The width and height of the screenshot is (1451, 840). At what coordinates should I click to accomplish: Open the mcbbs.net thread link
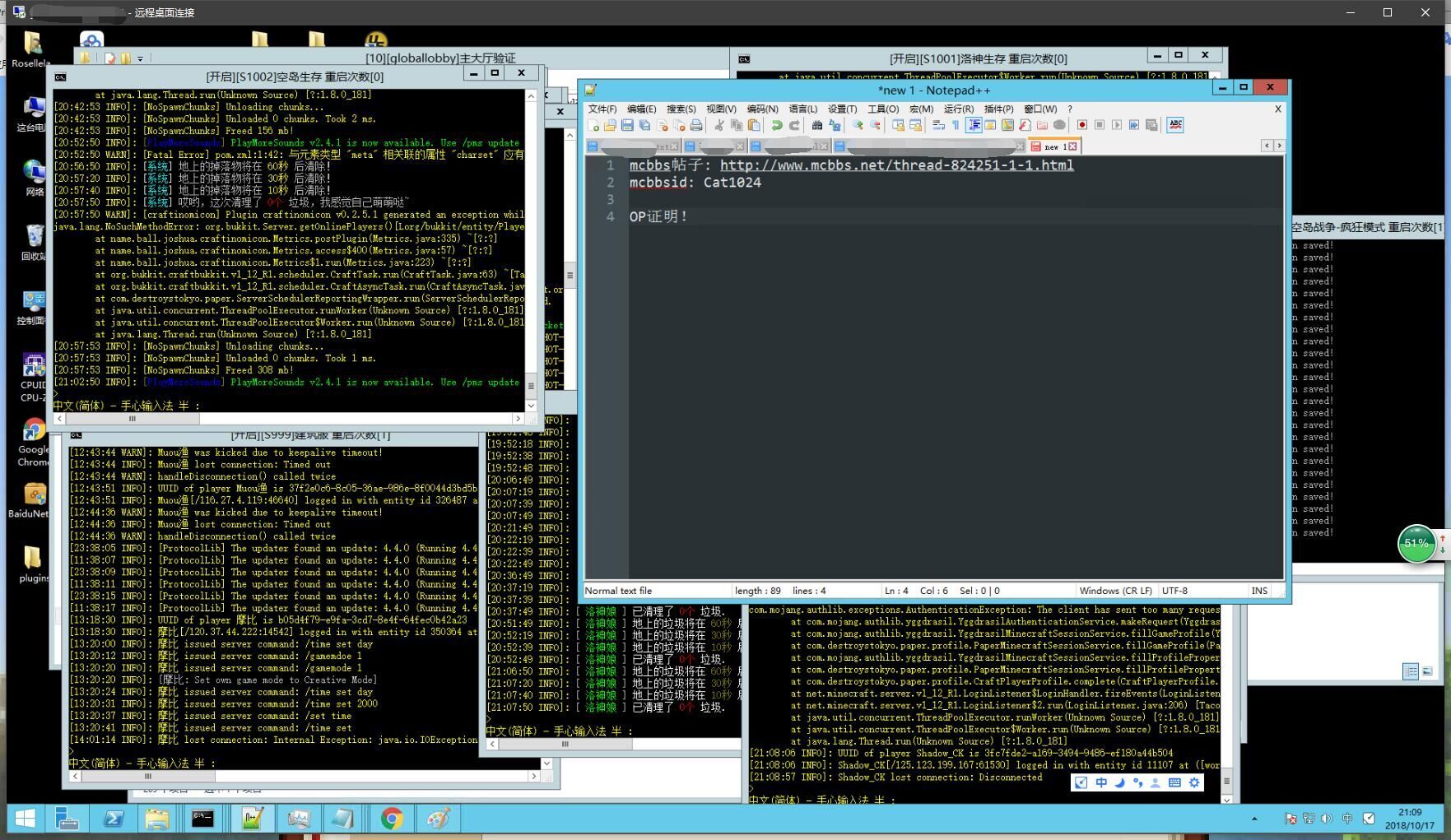pos(896,165)
